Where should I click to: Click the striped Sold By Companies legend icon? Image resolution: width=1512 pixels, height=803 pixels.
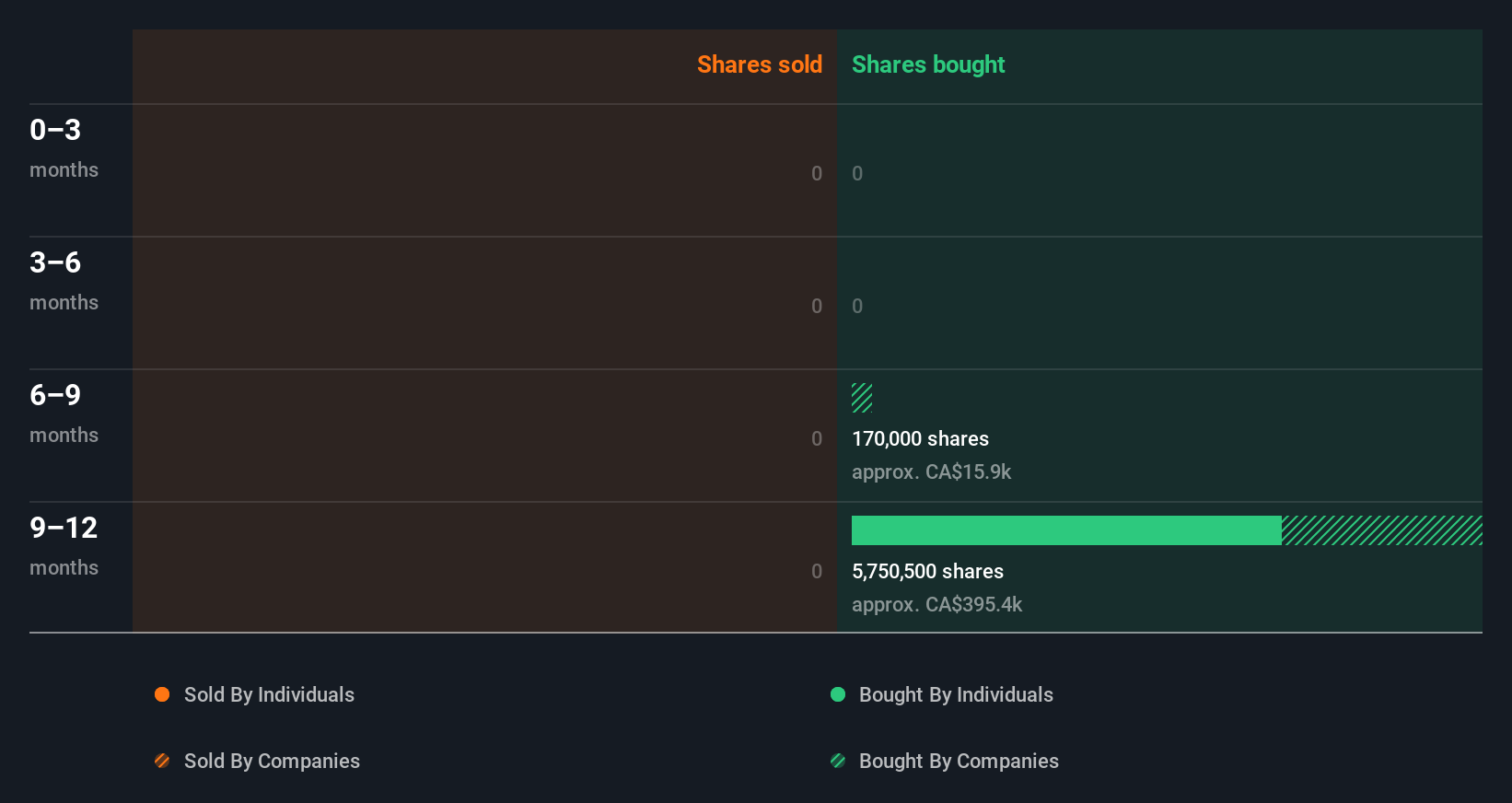tap(162, 761)
